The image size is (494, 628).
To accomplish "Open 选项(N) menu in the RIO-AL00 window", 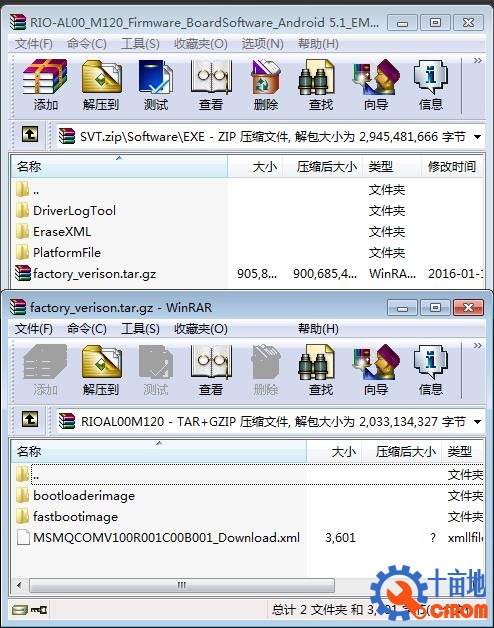I will click(262, 43).
